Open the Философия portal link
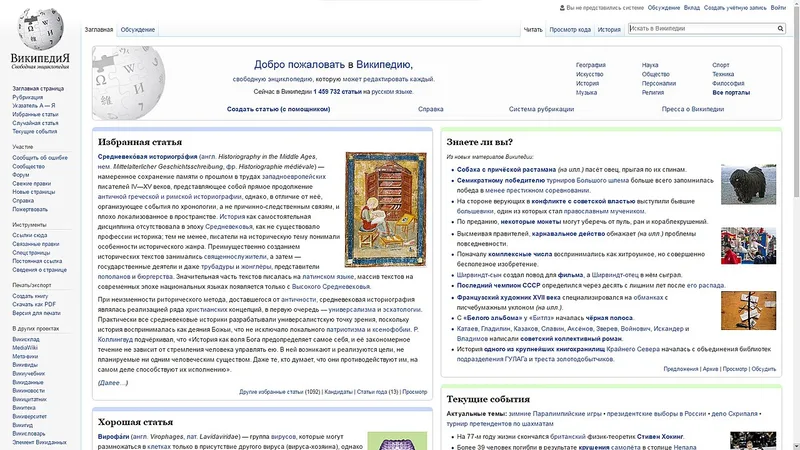 pos(728,84)
